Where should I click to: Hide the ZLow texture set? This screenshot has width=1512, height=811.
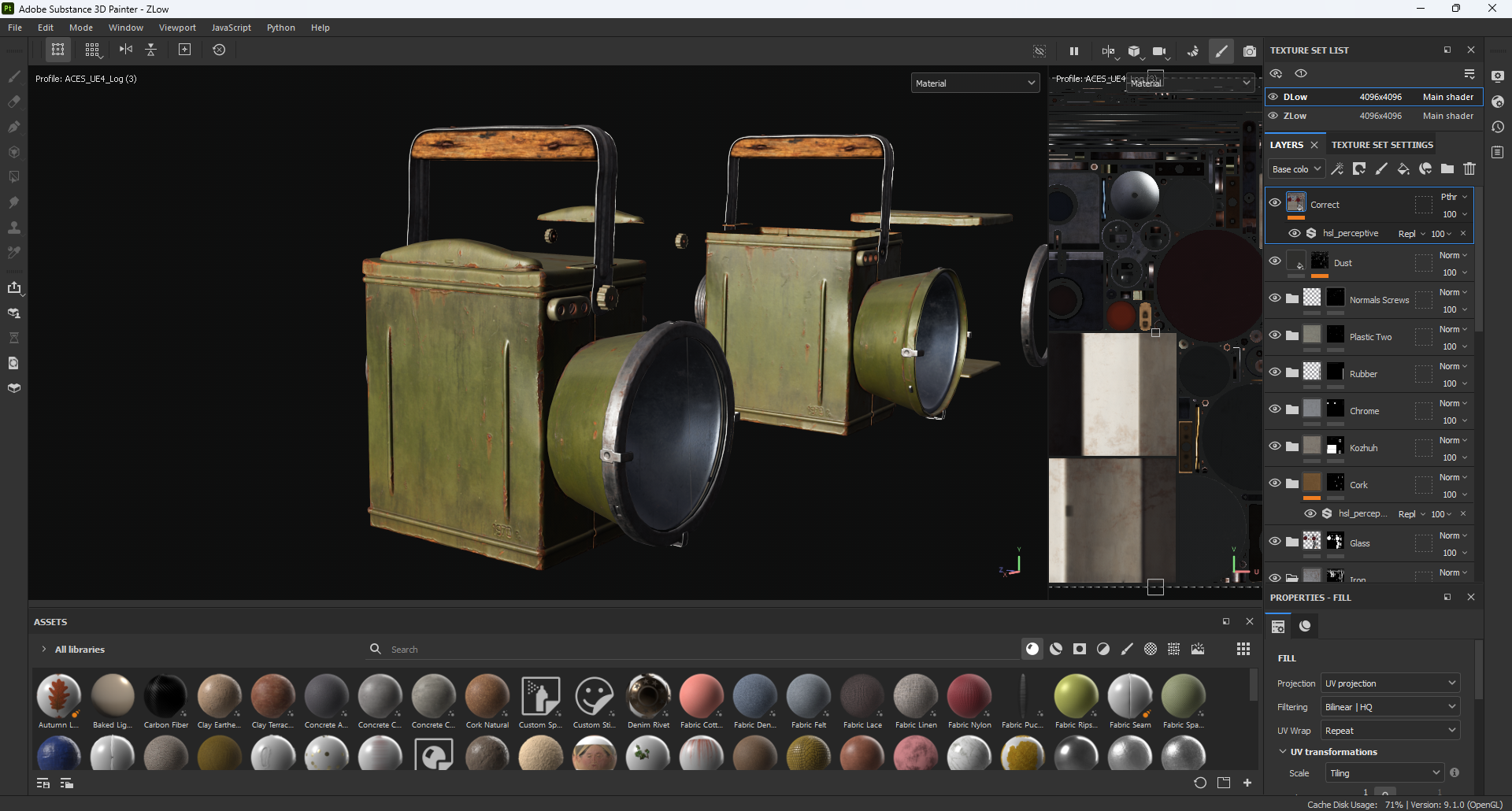click(1273, 116)
